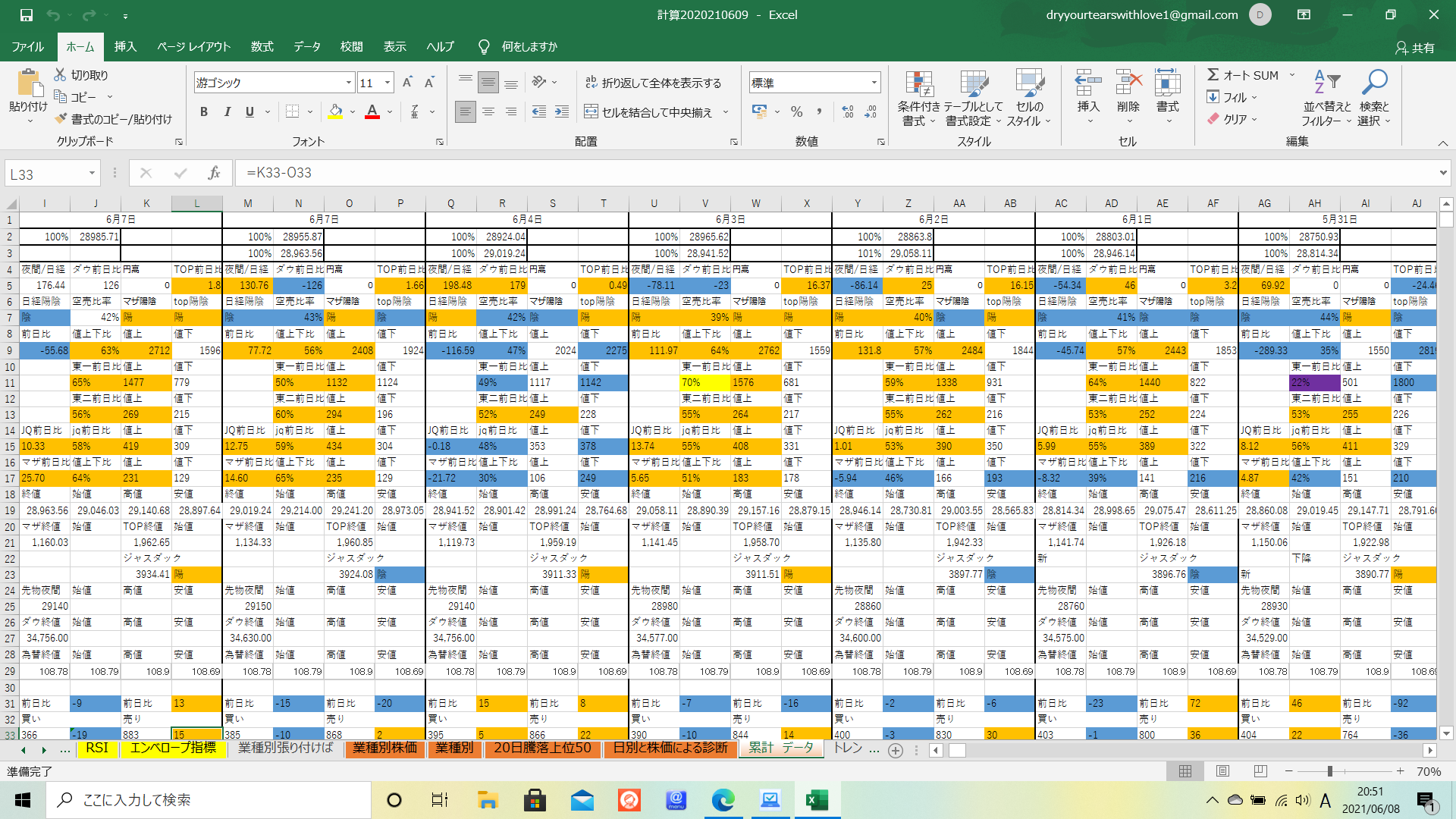Open the Excel app in the taskbar
This screenshot has height=819, width=1456.
tap(816, 800)
